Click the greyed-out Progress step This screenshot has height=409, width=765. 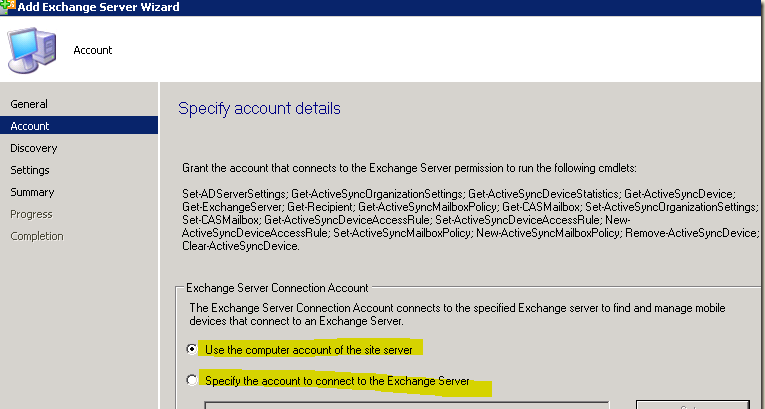31,214
